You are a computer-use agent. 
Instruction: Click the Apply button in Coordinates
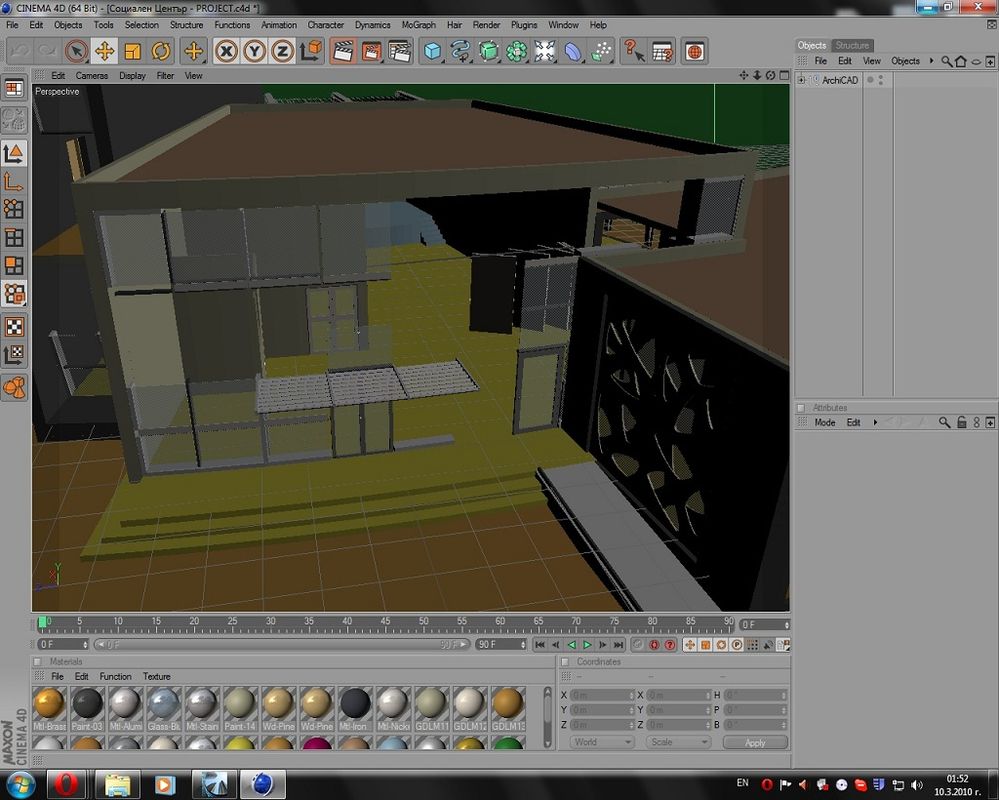pyautogui.click(x=755, y=742)
